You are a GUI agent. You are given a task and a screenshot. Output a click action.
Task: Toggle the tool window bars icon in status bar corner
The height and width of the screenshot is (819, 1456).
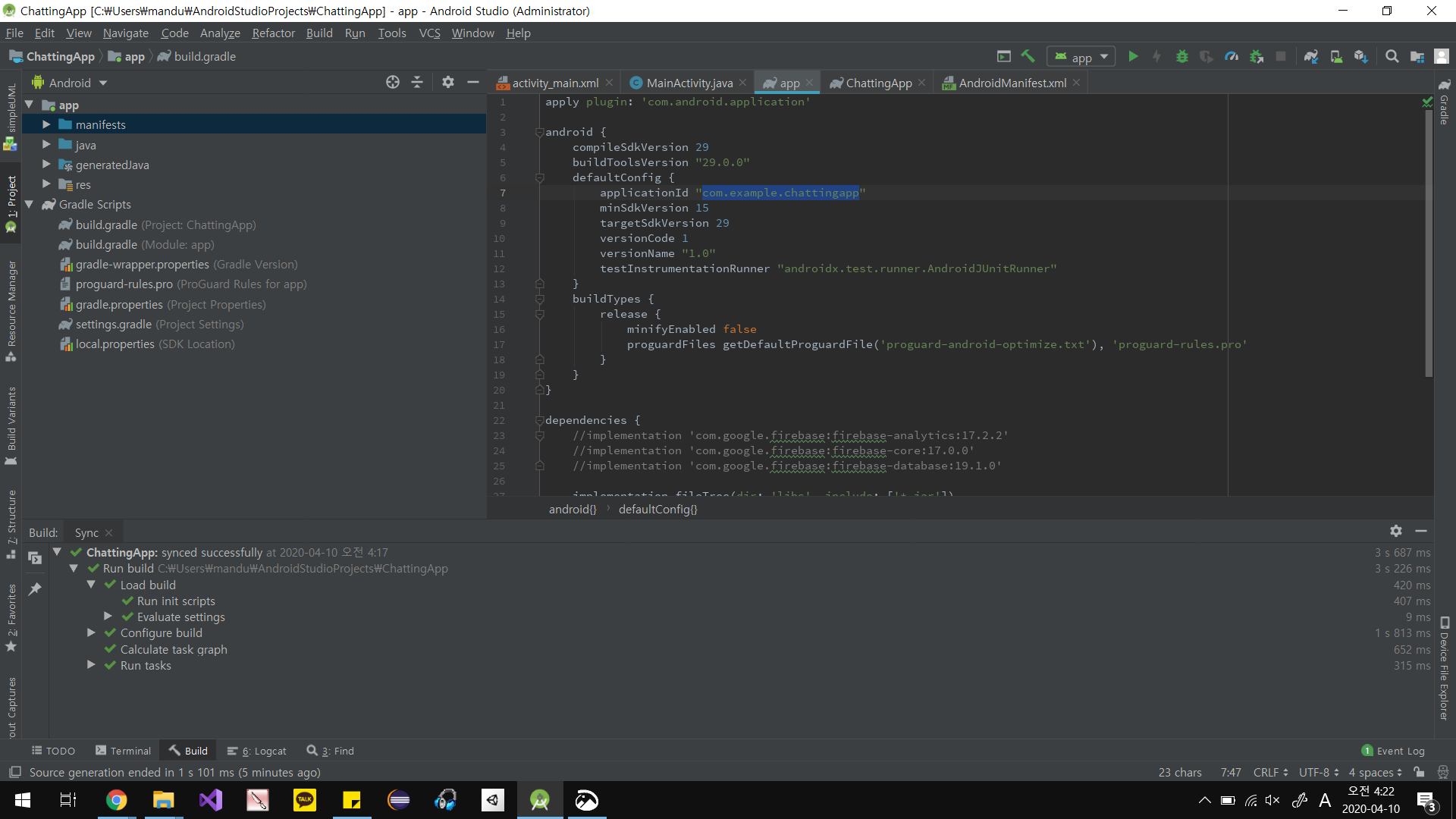pos(14,772)
